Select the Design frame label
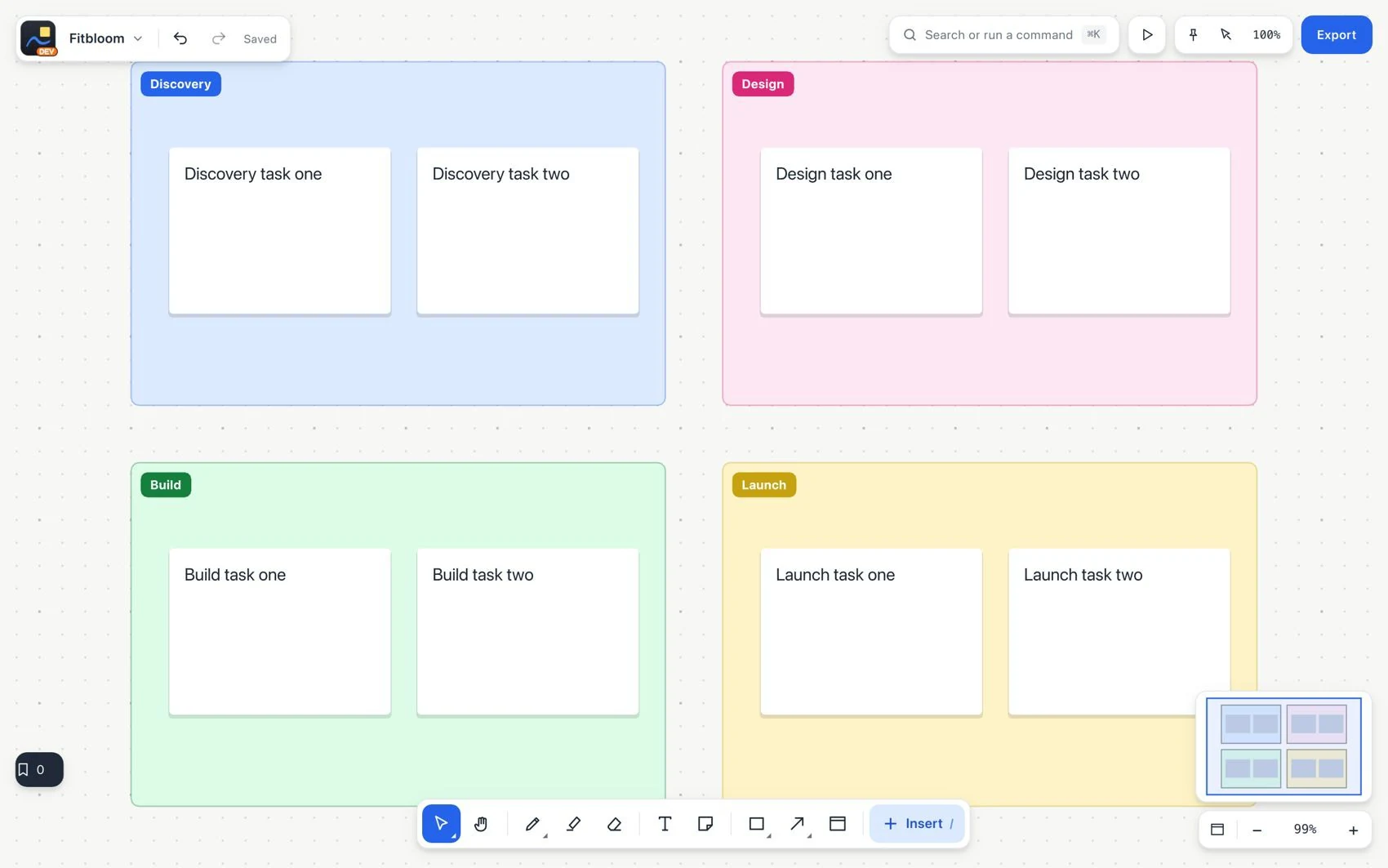The height and width of the screenshot is (868, 1388). [x=763, y=84]
